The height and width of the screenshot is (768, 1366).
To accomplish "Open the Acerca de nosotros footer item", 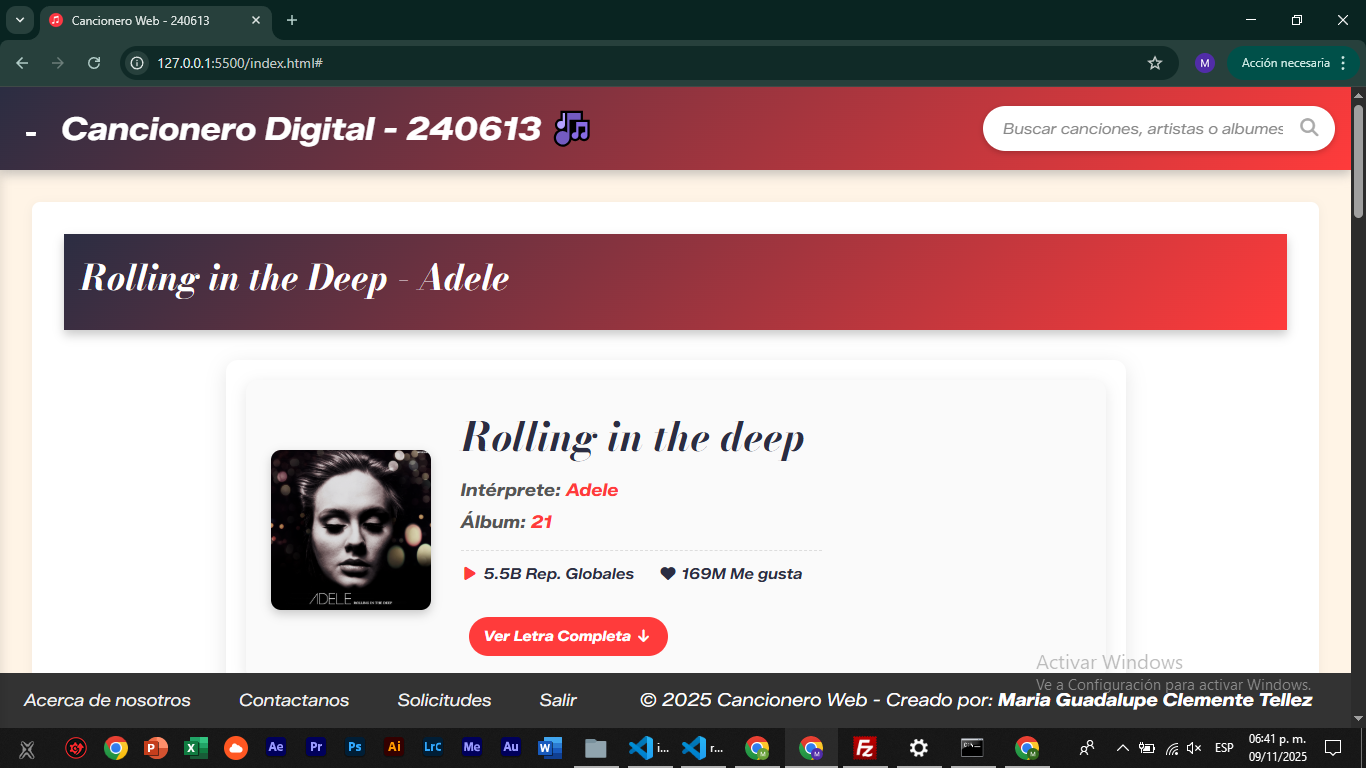I will [107, 700].
